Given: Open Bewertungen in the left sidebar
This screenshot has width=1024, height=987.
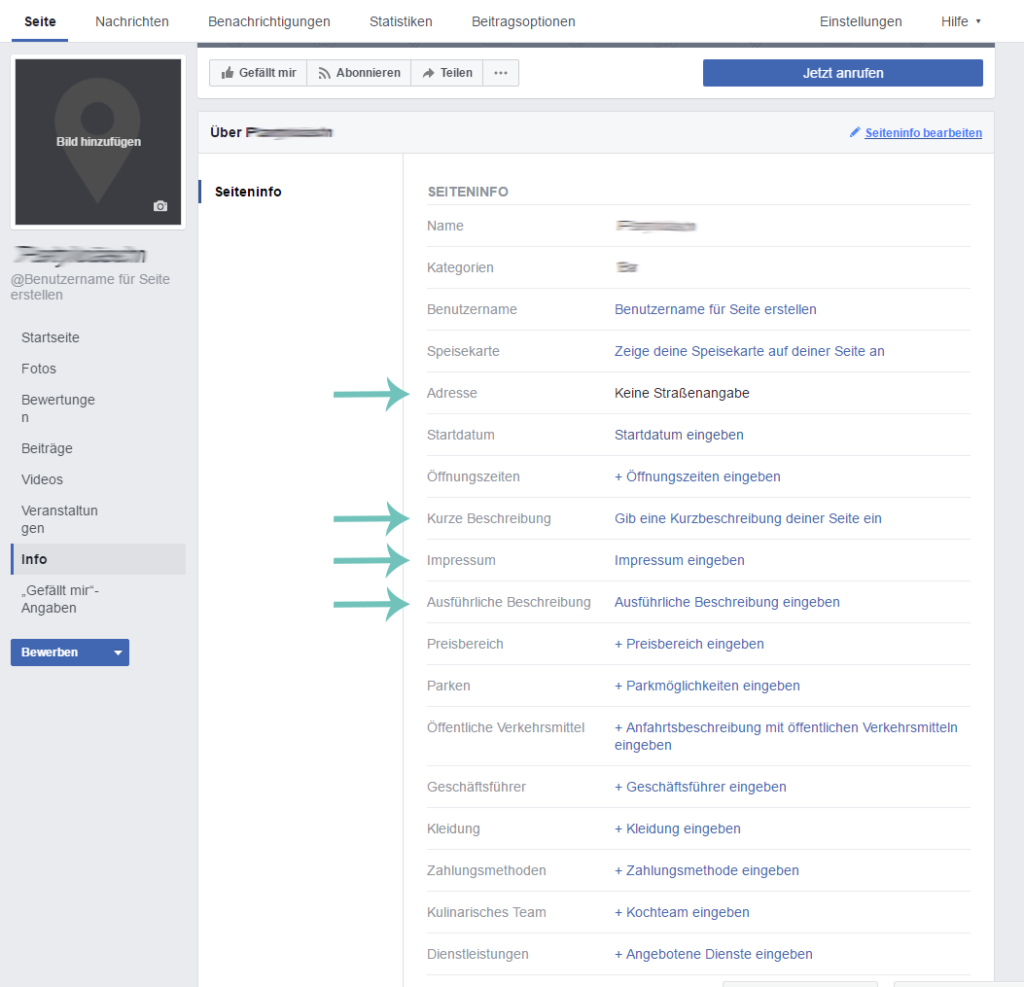Looking at the screenshot, I should coord(58,408).
